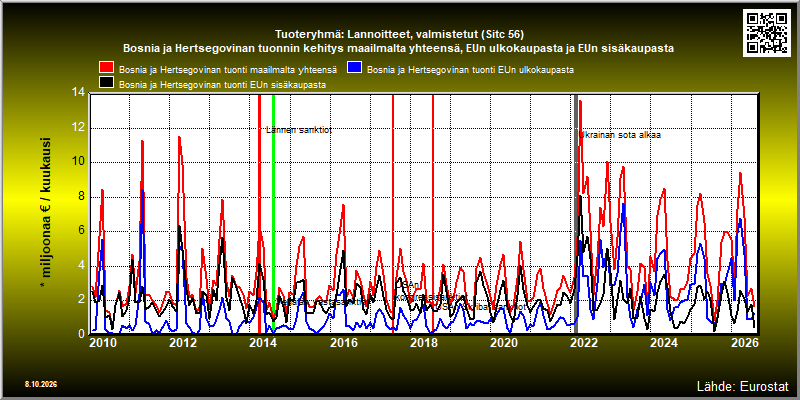This screenshot has height=400, width=800.
Task: Click x-axis year label '2014'
Action: (x=263, y=342)
